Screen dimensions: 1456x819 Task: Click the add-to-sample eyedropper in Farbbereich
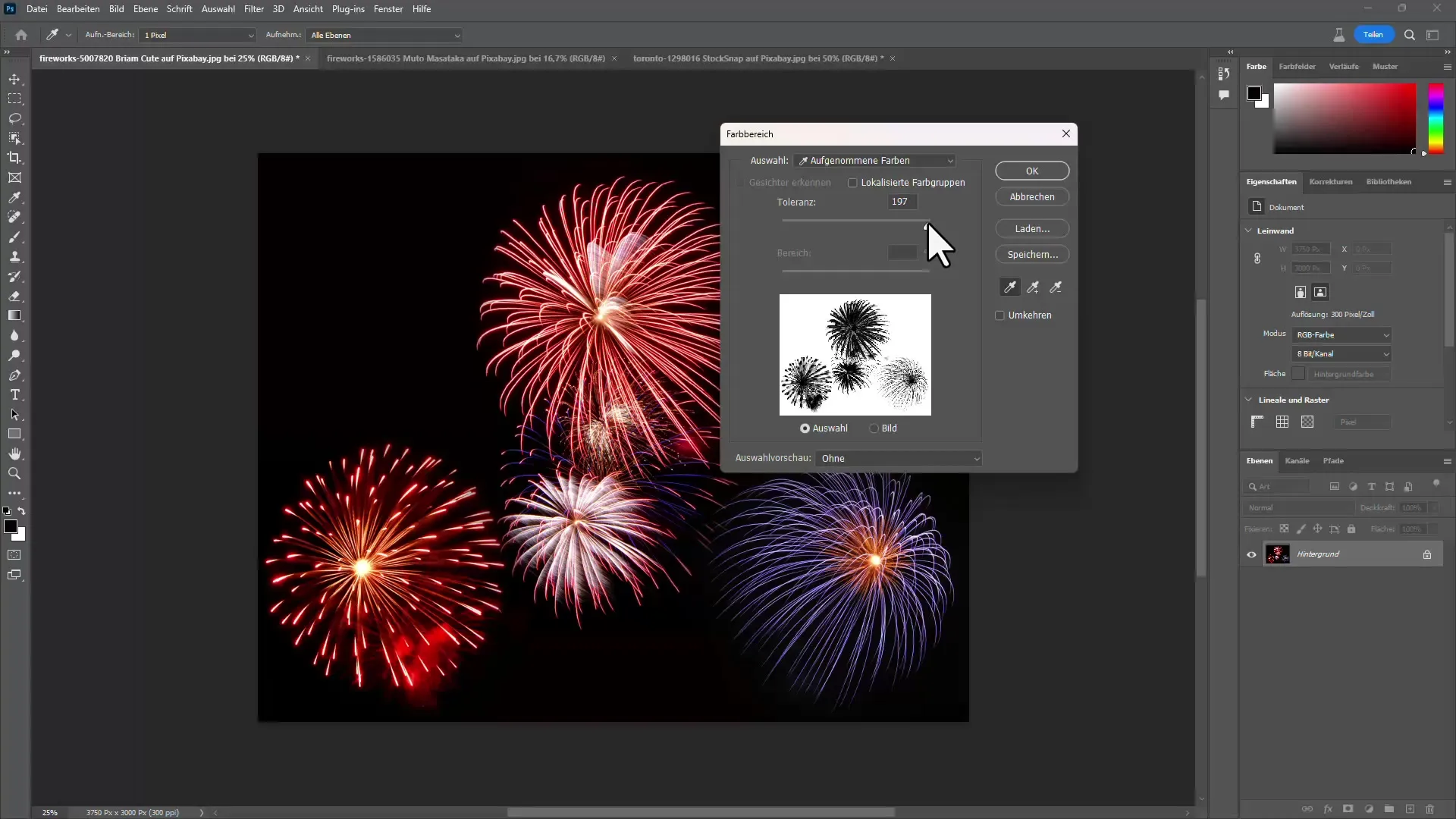point(1033,287)
